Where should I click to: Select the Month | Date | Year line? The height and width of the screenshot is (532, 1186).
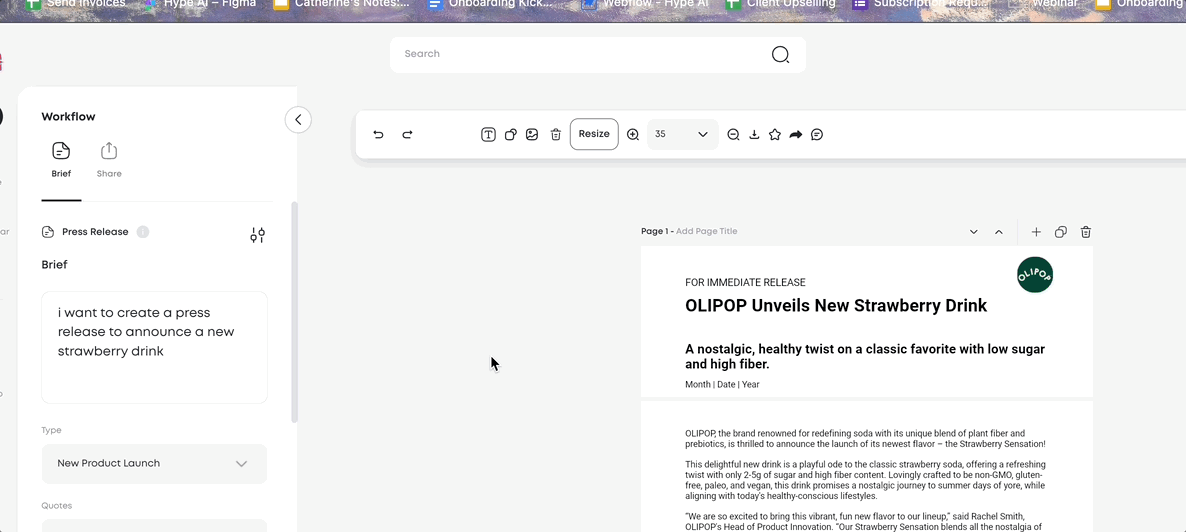722,384
